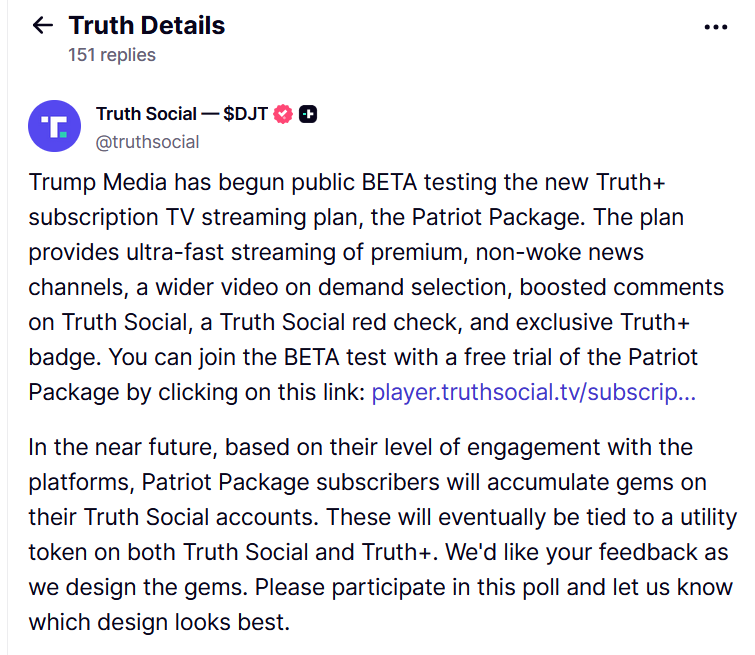
Task: Click the line beginning "we design the gems"
Action: tap(380, 587)
